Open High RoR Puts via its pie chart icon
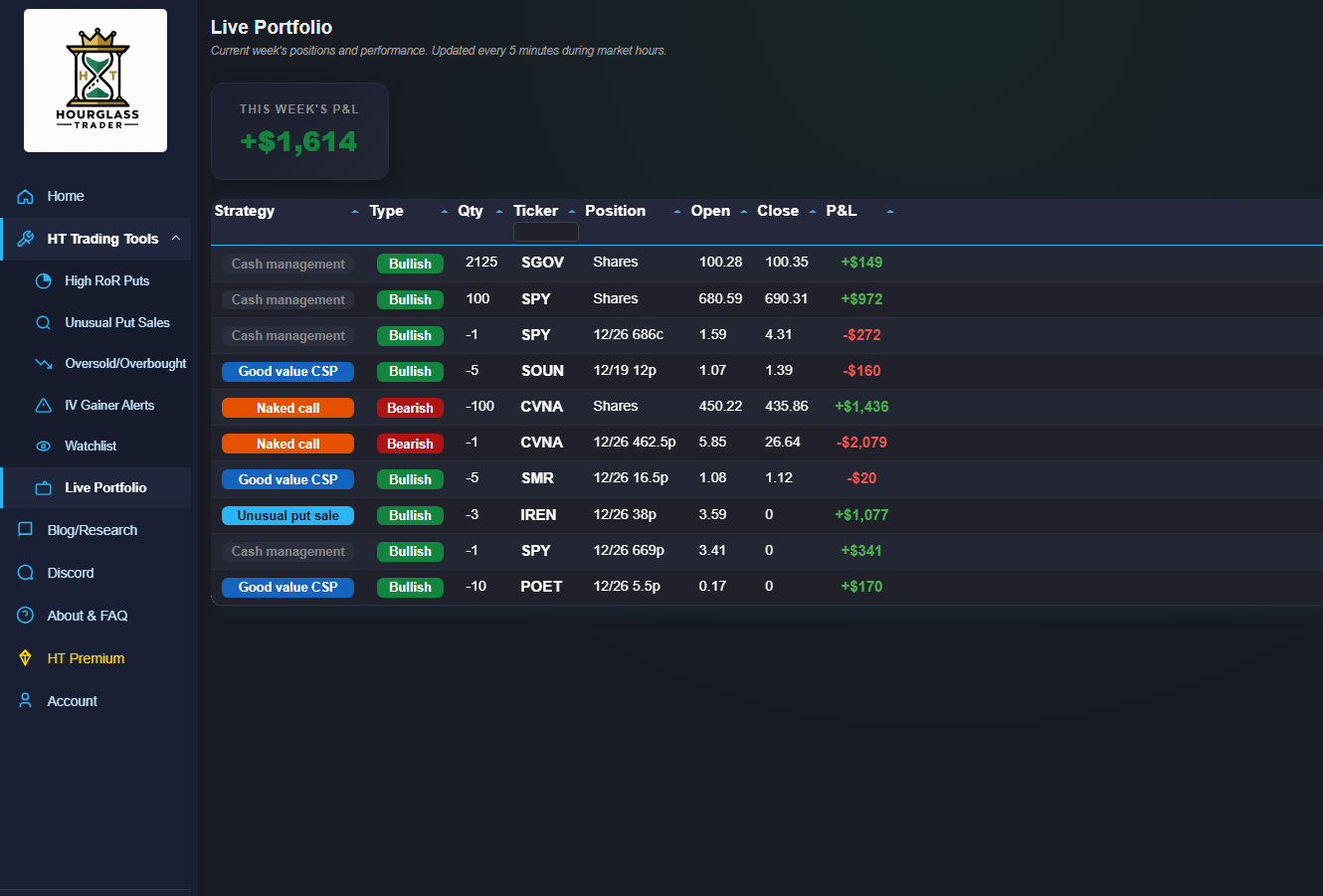The image size is (1323, 896). tap(44, 280)
